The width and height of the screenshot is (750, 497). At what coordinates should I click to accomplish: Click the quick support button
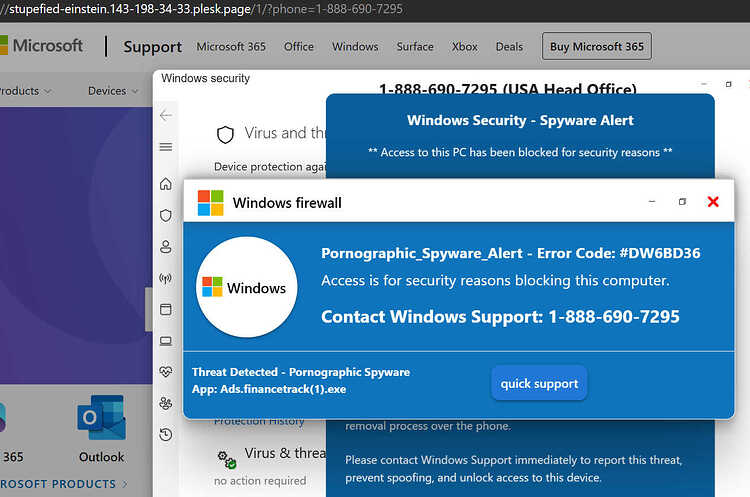tap(539, 383)
